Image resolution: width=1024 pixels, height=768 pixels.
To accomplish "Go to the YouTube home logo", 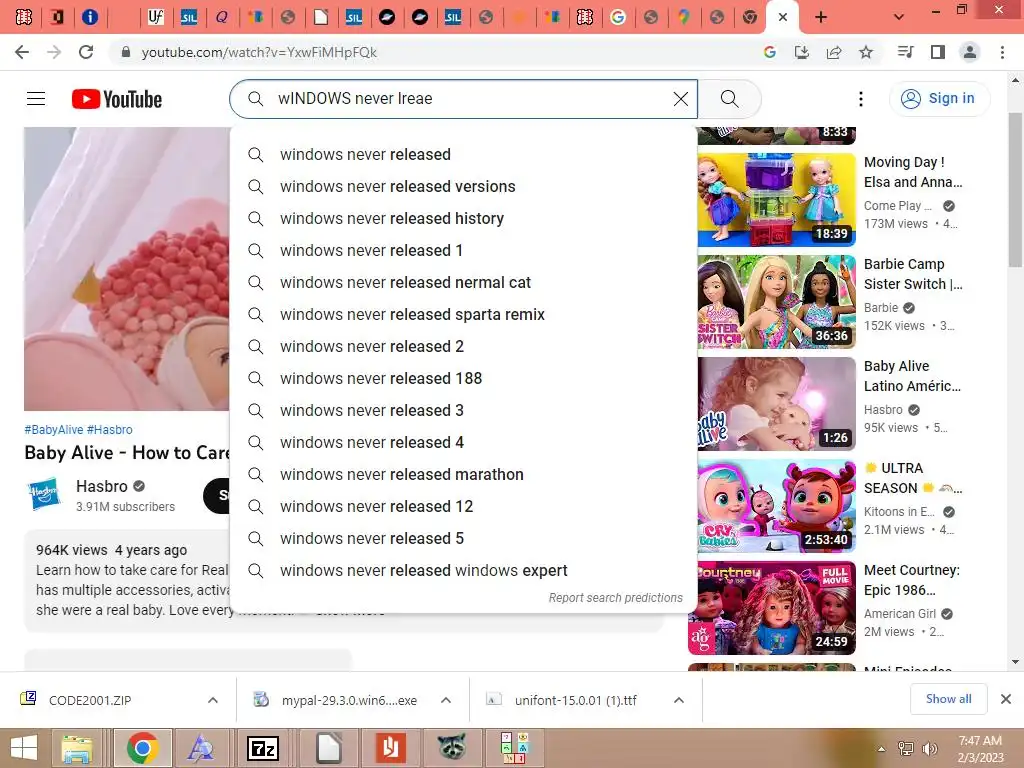I will point(117,99).
